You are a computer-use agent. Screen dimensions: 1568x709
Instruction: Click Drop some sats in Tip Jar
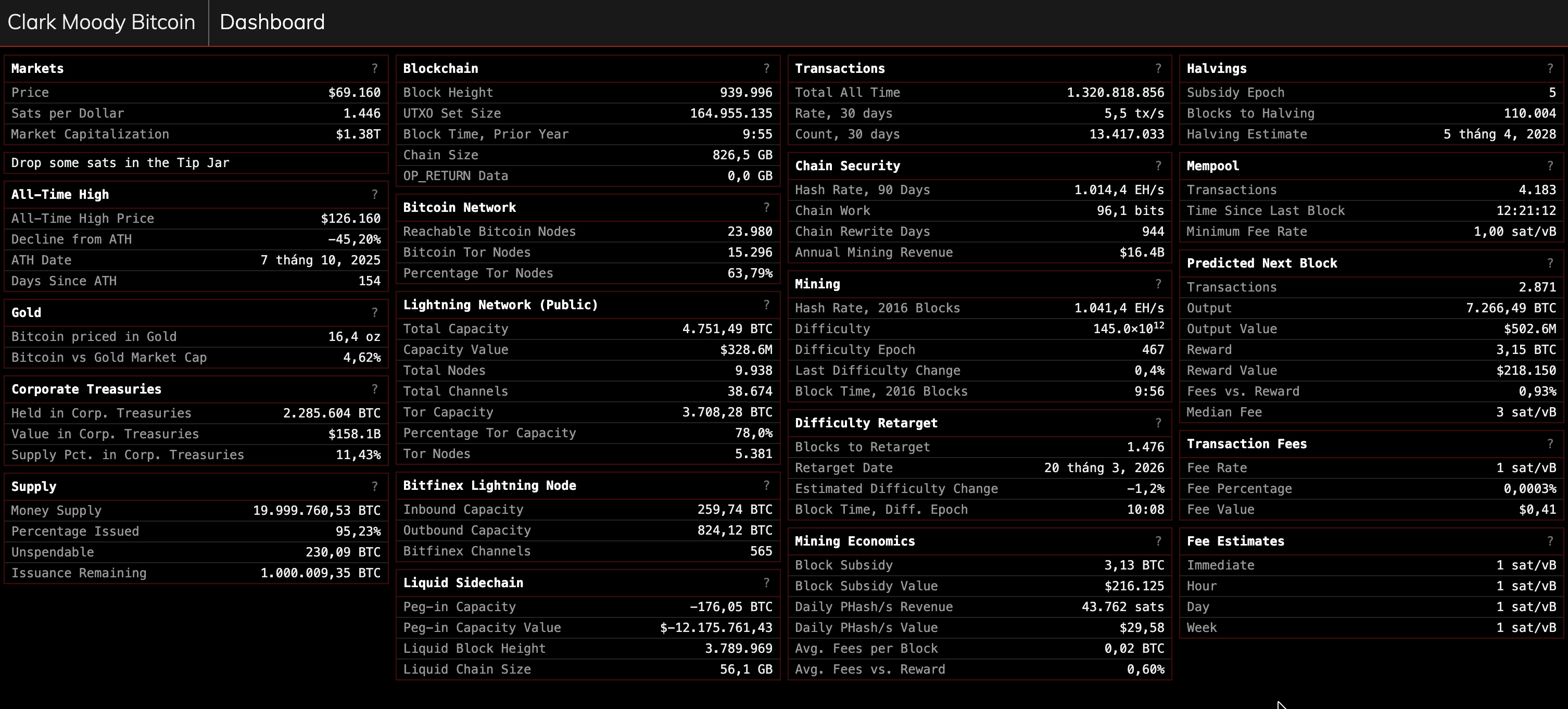121,162
